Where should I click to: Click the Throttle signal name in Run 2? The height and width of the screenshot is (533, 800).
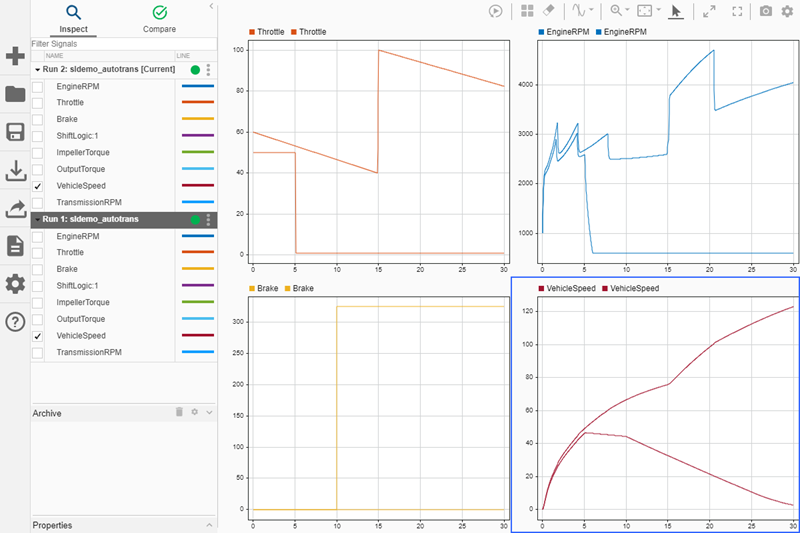(x=70, y=103)
